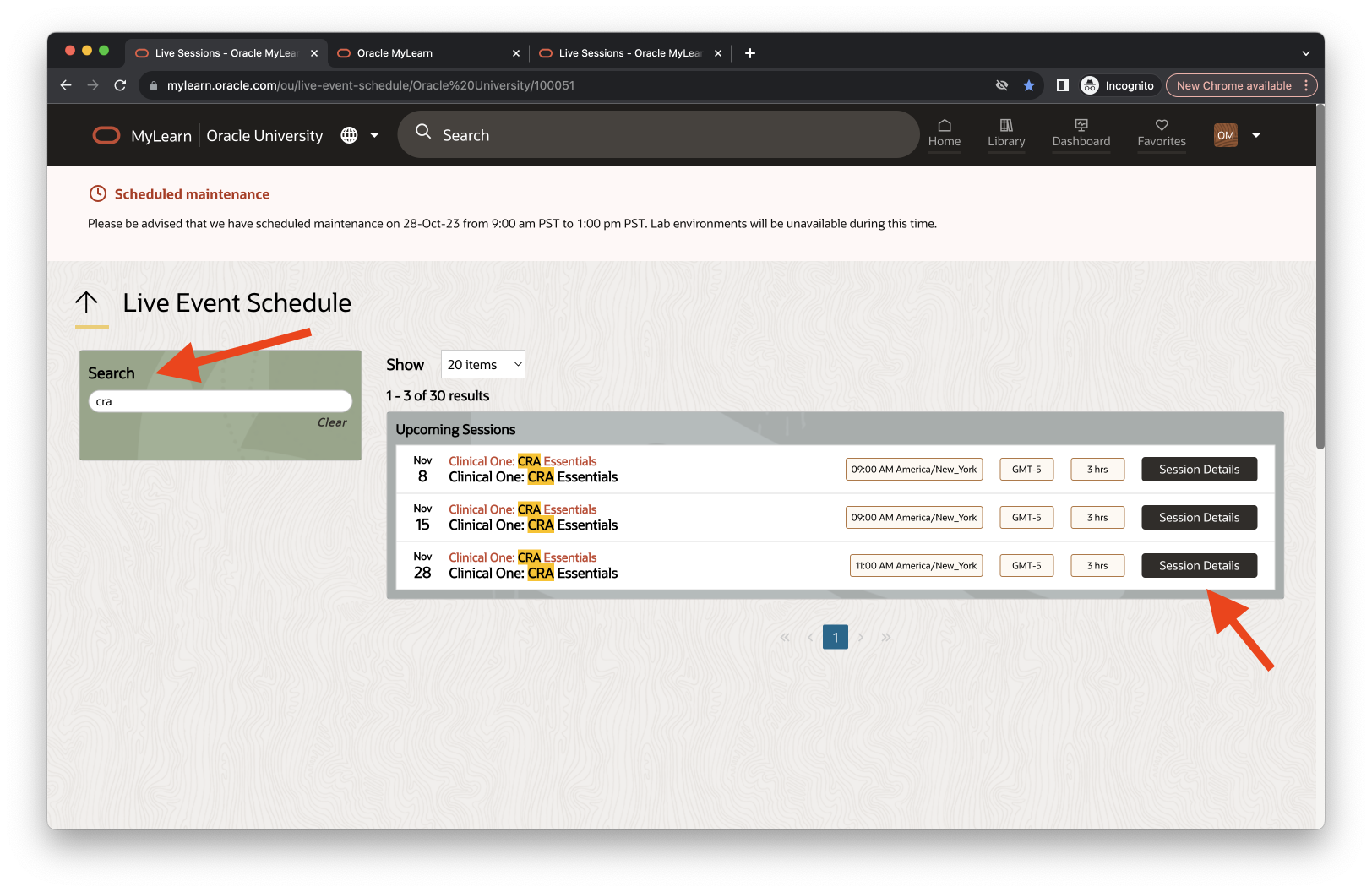The width and height of the screenshot is (1372, 892).
Task: Open a new browser tab with plus
Action: (750, 53)
